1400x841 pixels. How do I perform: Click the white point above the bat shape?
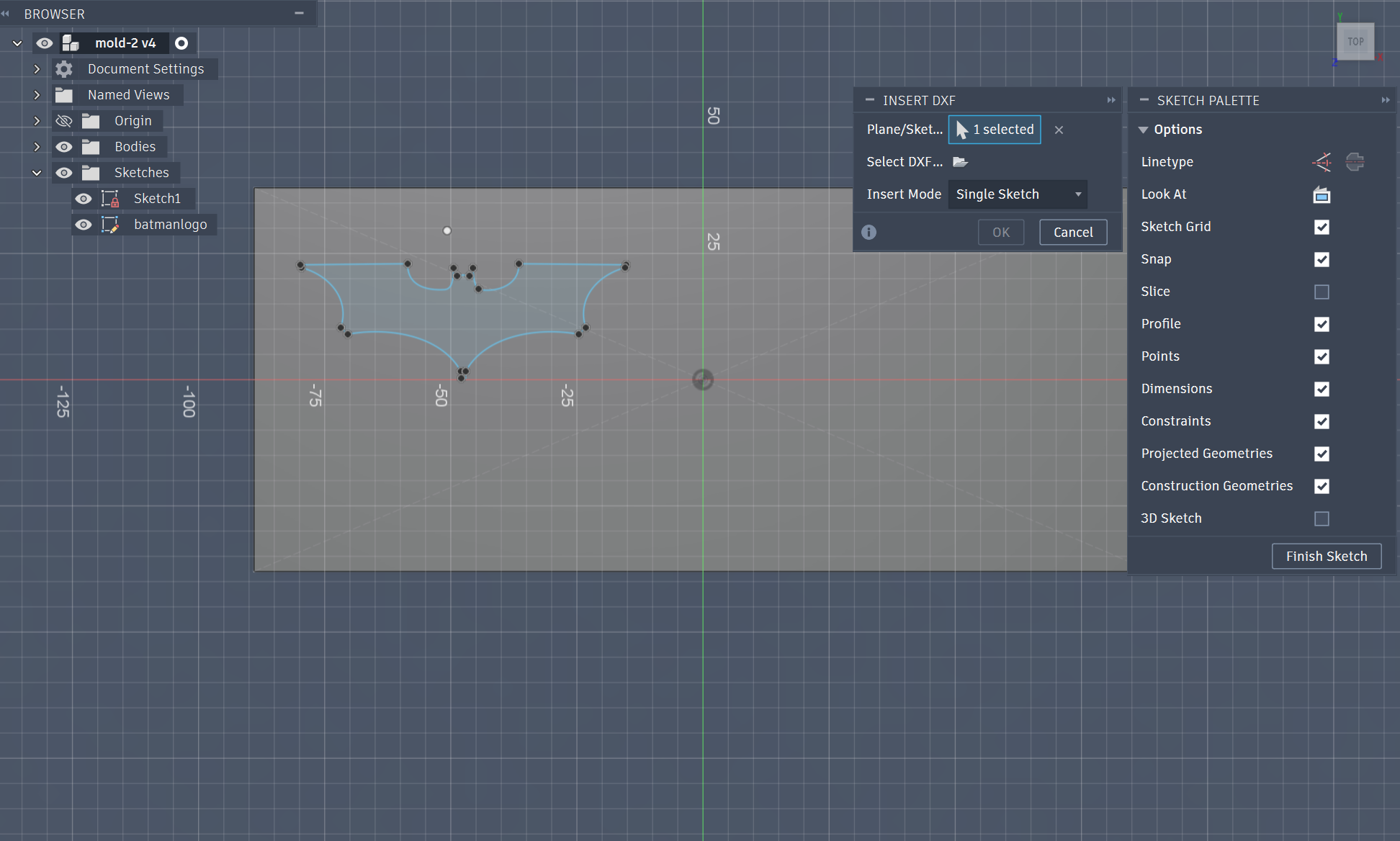coord(447,230)
